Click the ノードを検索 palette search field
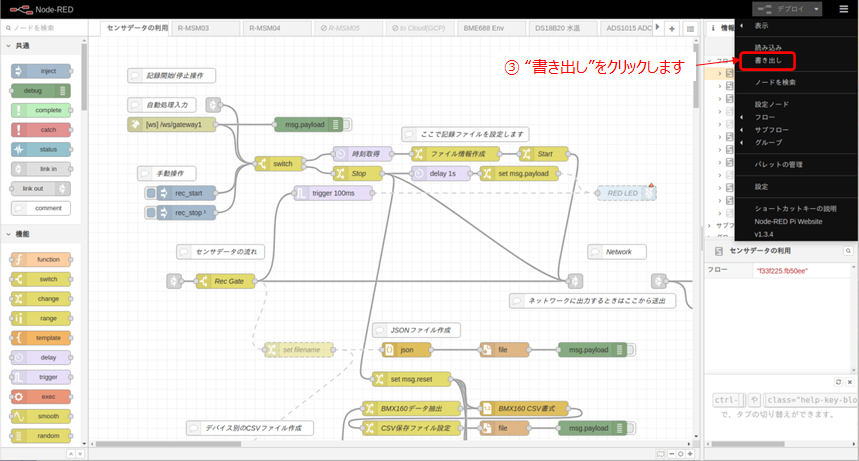Screen dimensions: 859x461 (x=45, y=28)
